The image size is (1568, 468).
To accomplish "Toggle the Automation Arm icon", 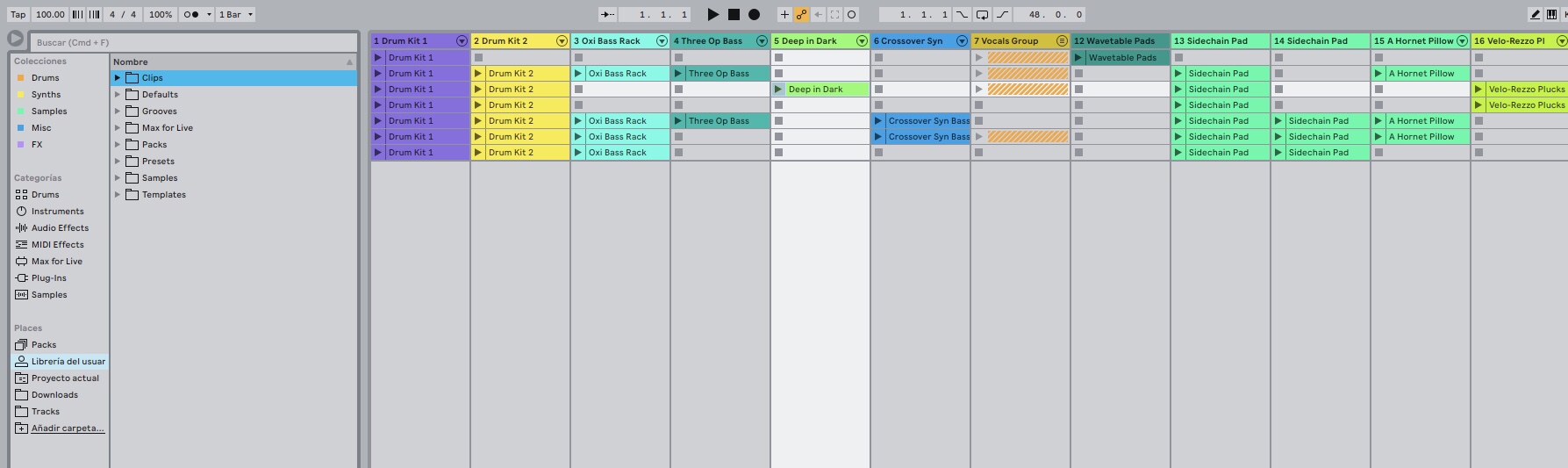I will (x=801, y=14).
